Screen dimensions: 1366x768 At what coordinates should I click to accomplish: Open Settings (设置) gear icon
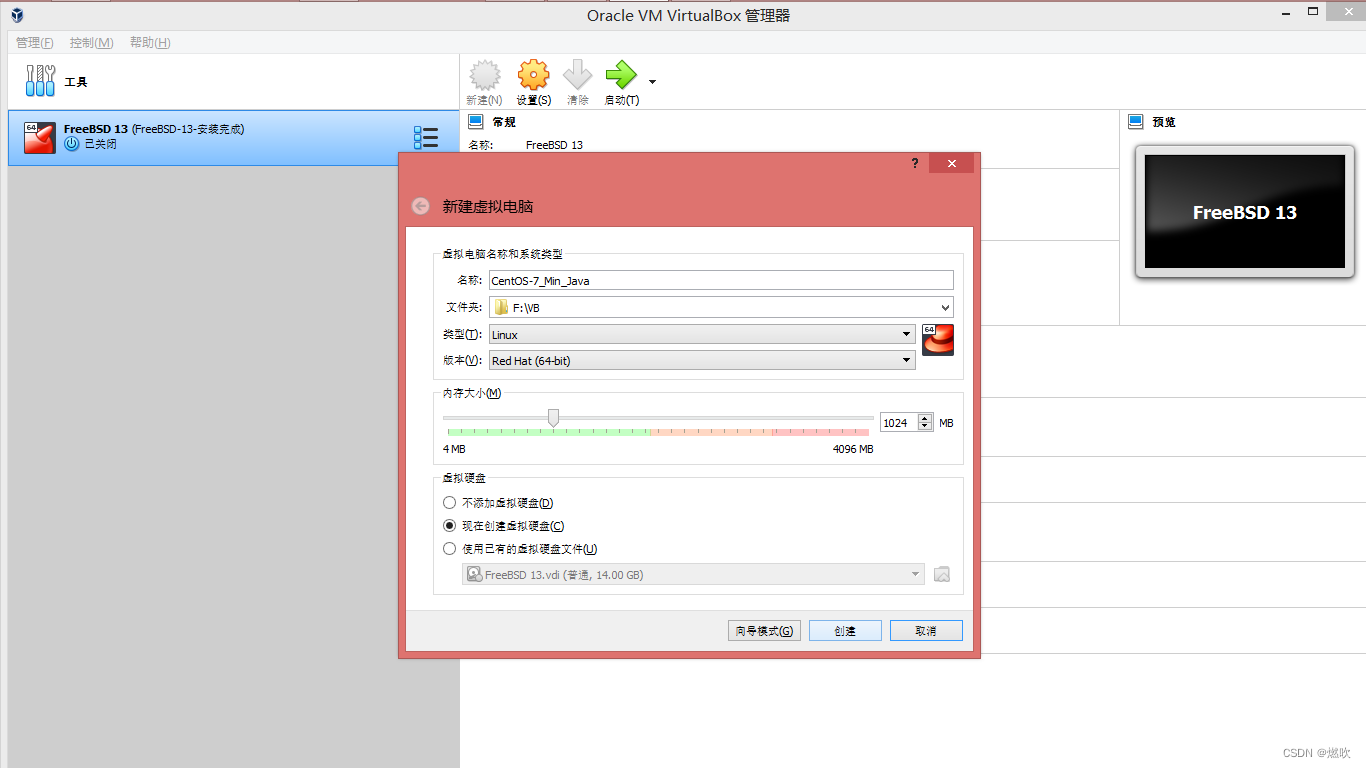[x=533, y=76]
